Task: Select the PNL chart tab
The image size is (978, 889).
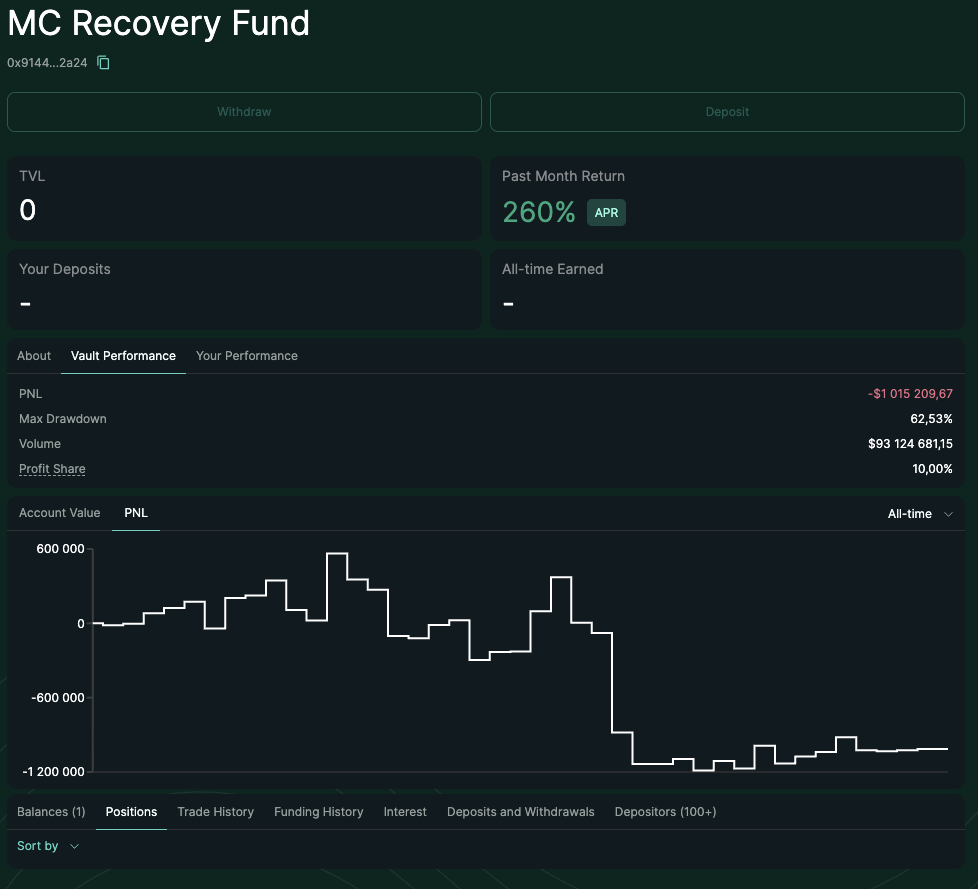Action: (x=136, y=513)
